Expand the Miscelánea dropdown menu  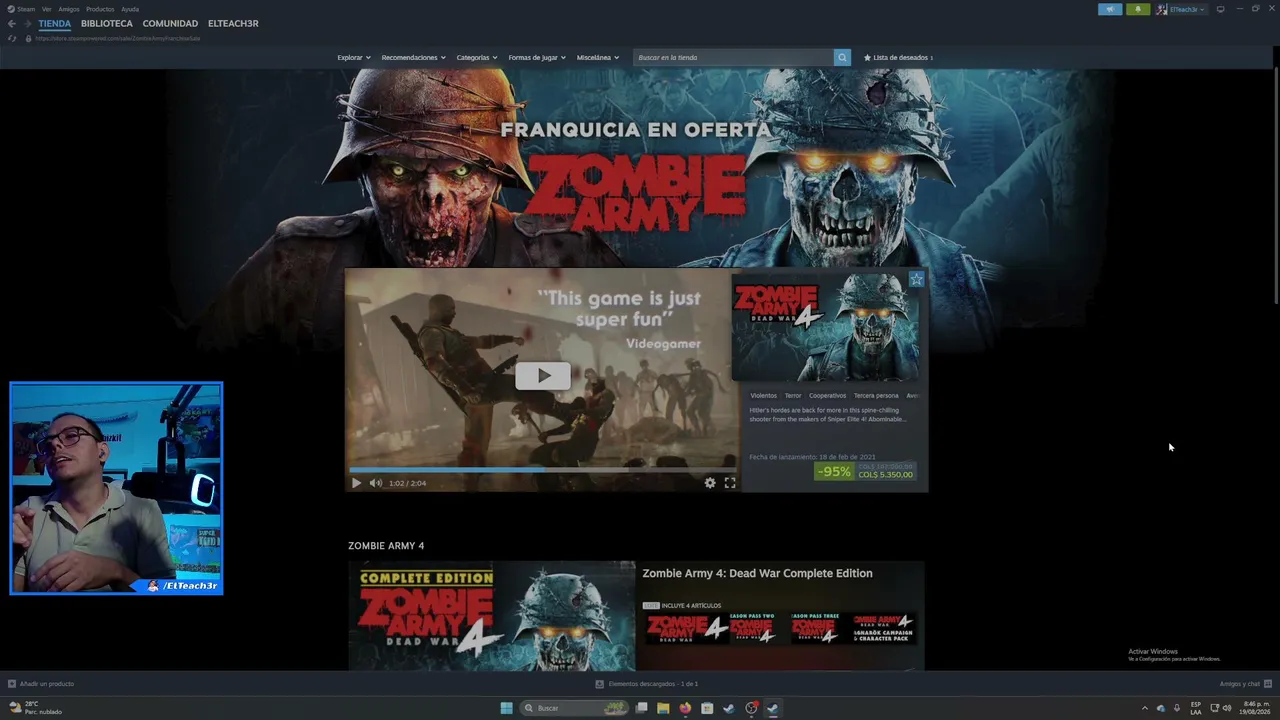[598, 57]
